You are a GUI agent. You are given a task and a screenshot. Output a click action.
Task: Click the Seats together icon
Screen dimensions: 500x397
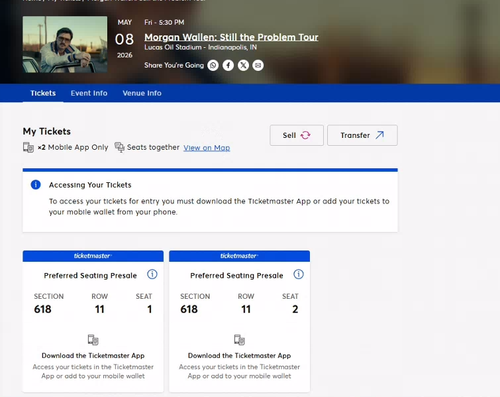point(119,147)
